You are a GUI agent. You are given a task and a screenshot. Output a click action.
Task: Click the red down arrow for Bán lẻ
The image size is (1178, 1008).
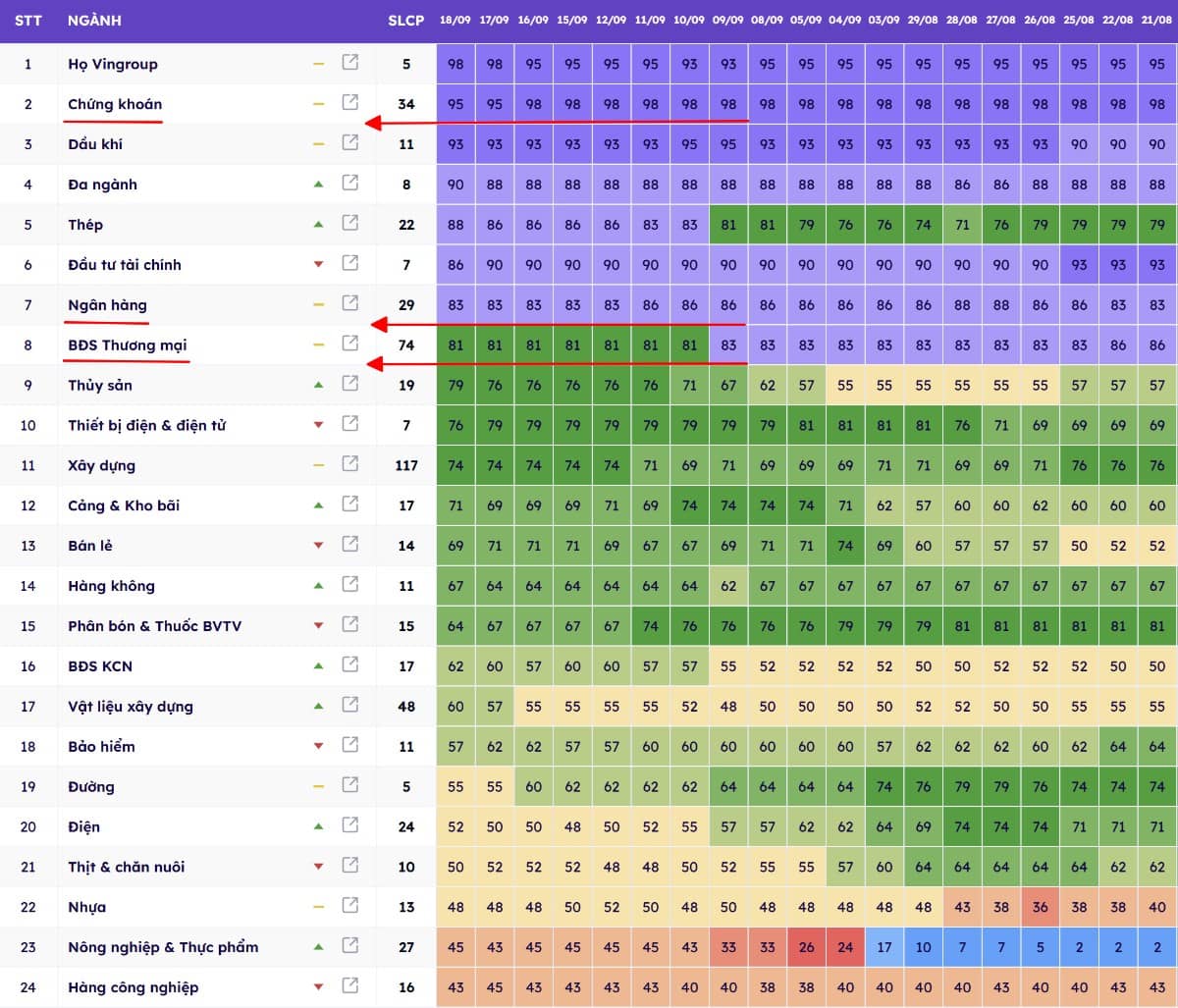click(318, 545)
